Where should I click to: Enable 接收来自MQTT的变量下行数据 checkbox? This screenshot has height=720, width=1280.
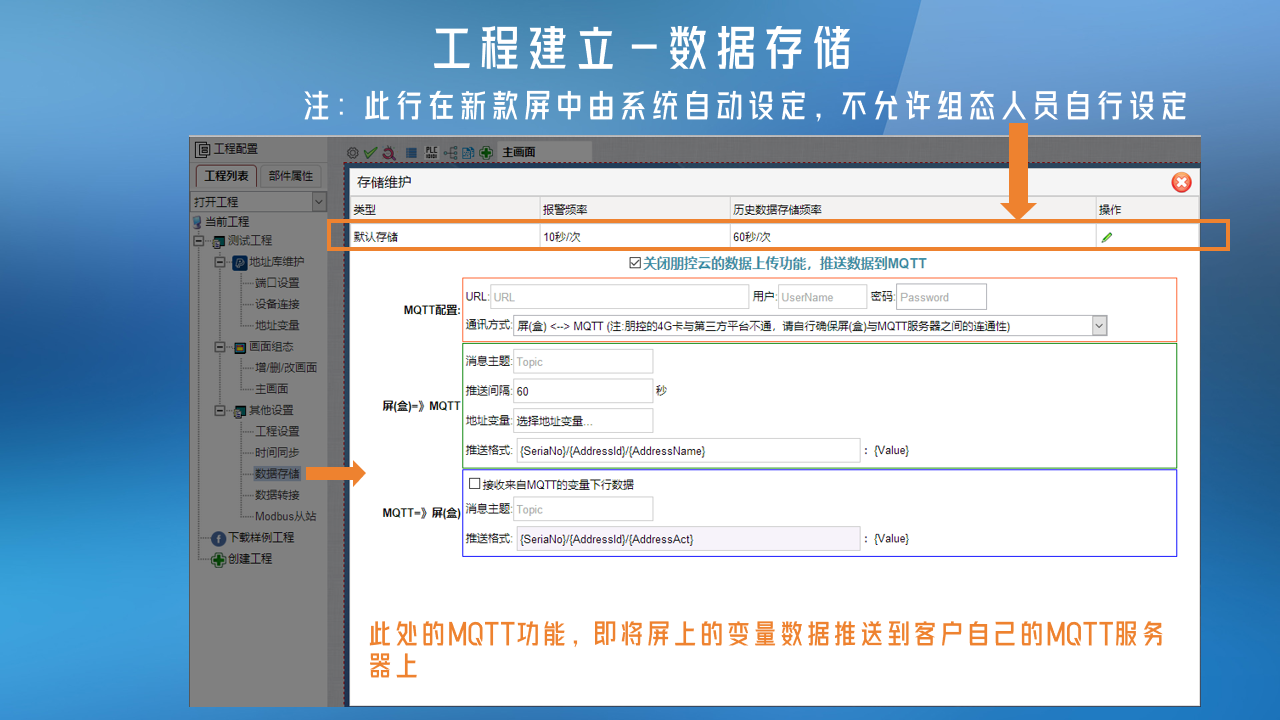(475, 484)
